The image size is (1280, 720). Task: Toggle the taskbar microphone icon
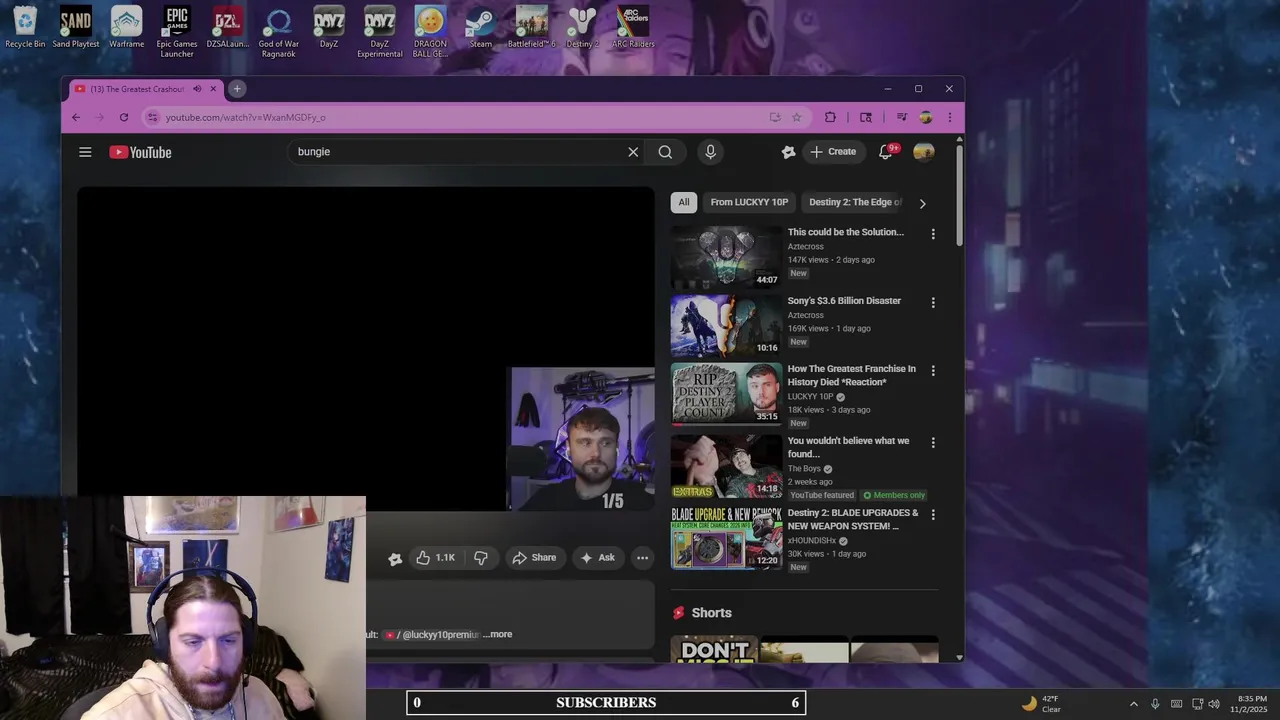pos(1155,704)
